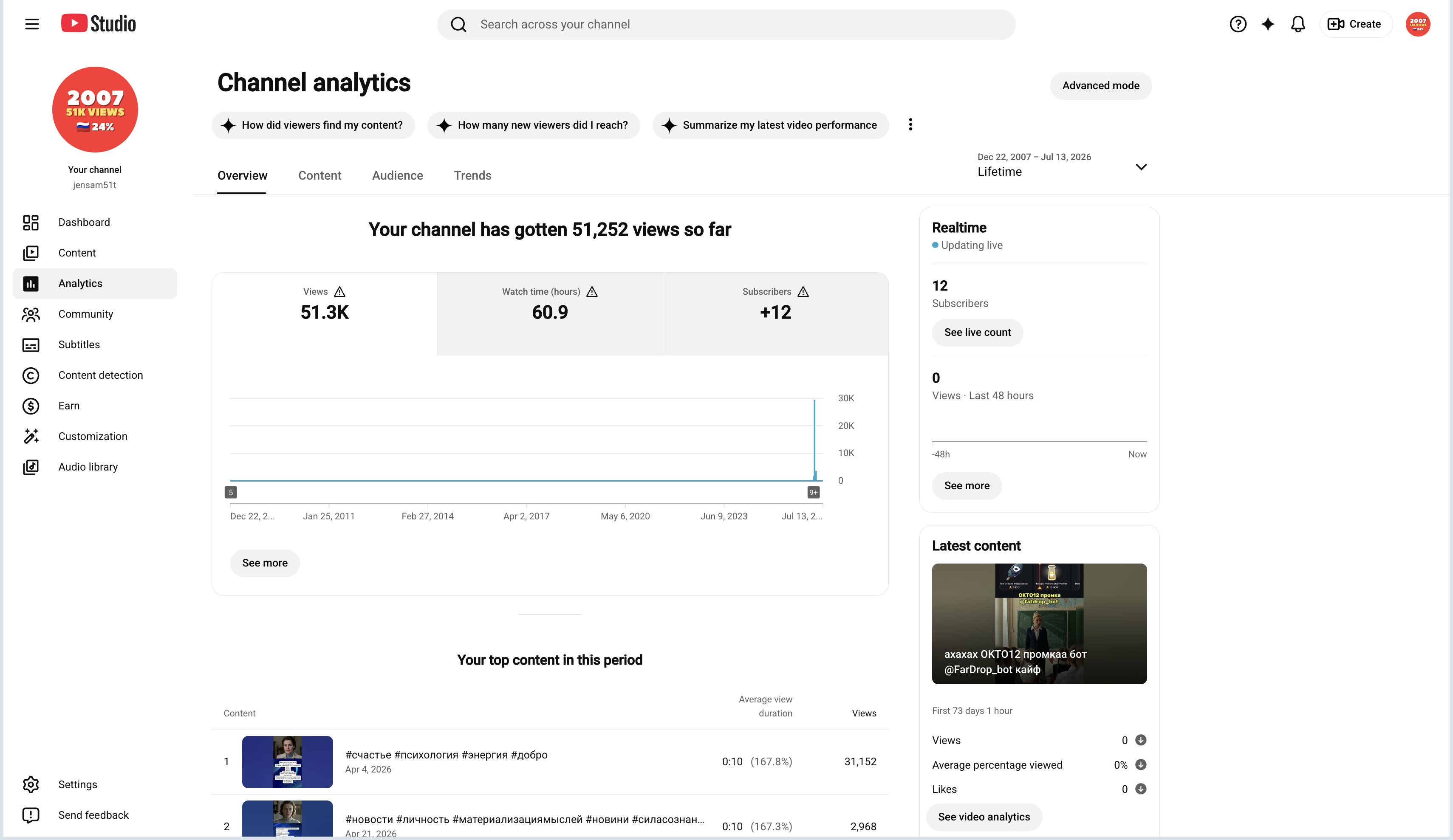Click the 'Average view duration' column header
Image resolution: width=1453 pixels, height=840 pixels.
(x=765, y=706)
